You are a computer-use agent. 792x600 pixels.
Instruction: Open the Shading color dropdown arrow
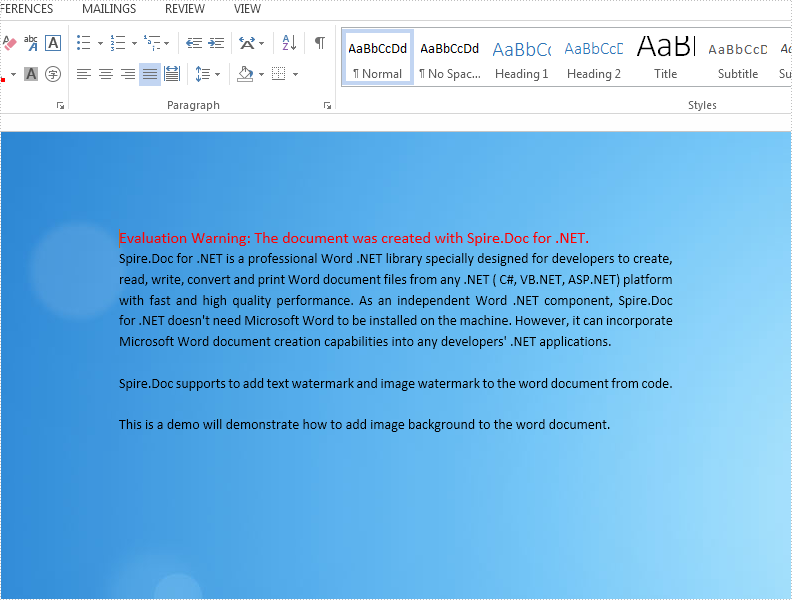pyautogui.click(x=261, y=75)
